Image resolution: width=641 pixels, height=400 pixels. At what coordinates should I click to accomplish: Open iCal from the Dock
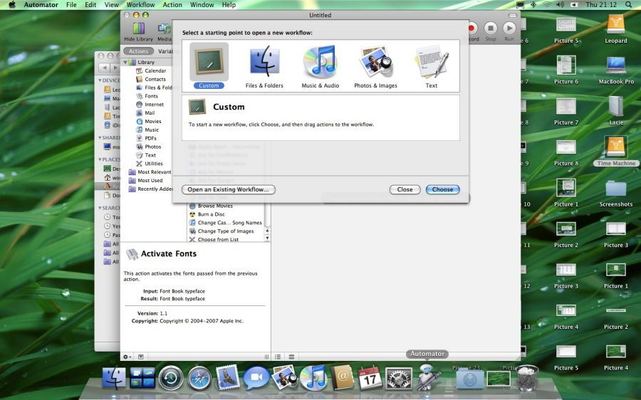(370, 378)
